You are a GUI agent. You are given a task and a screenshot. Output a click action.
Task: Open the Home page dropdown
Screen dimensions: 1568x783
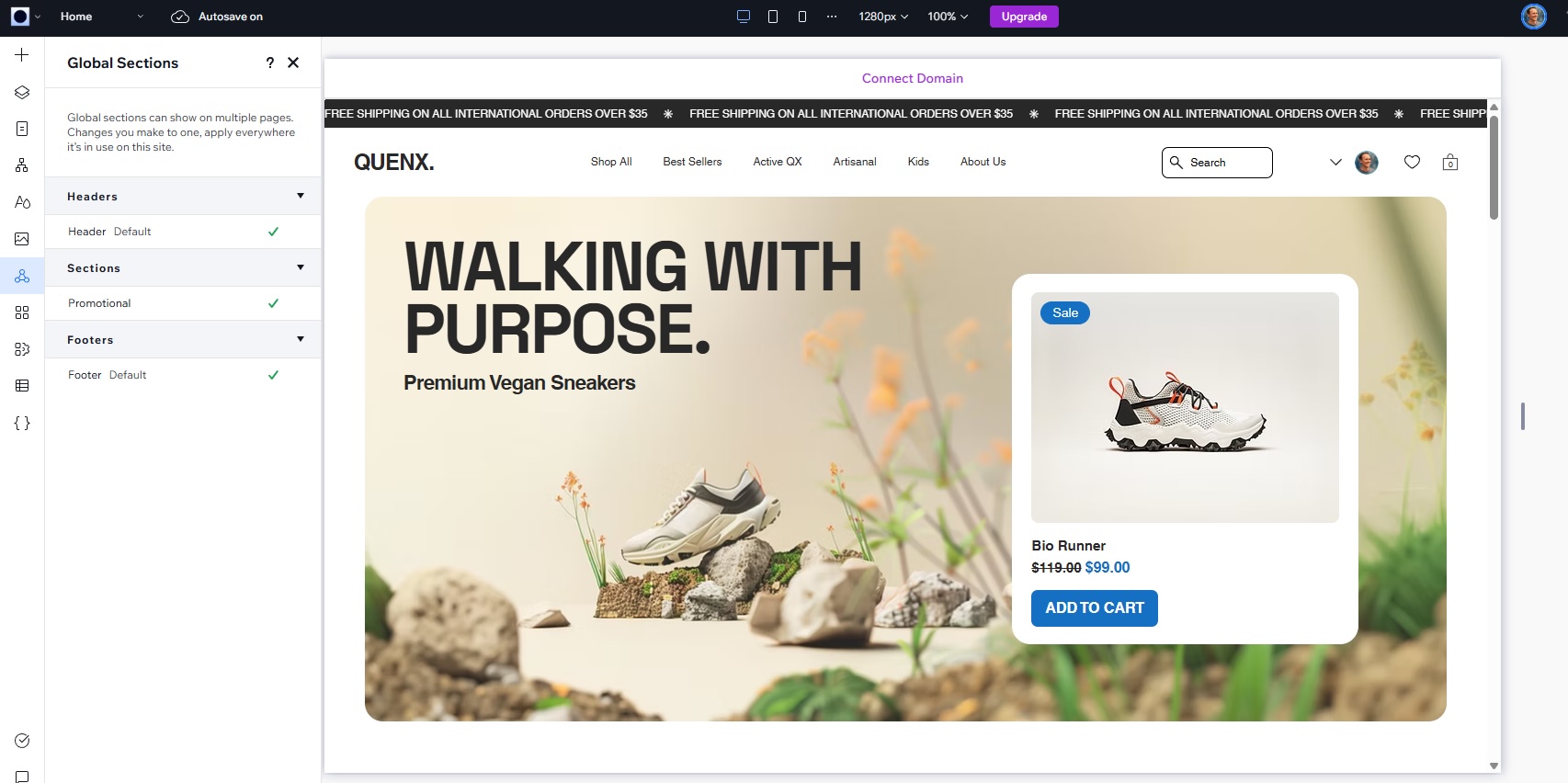pos(101,17)
